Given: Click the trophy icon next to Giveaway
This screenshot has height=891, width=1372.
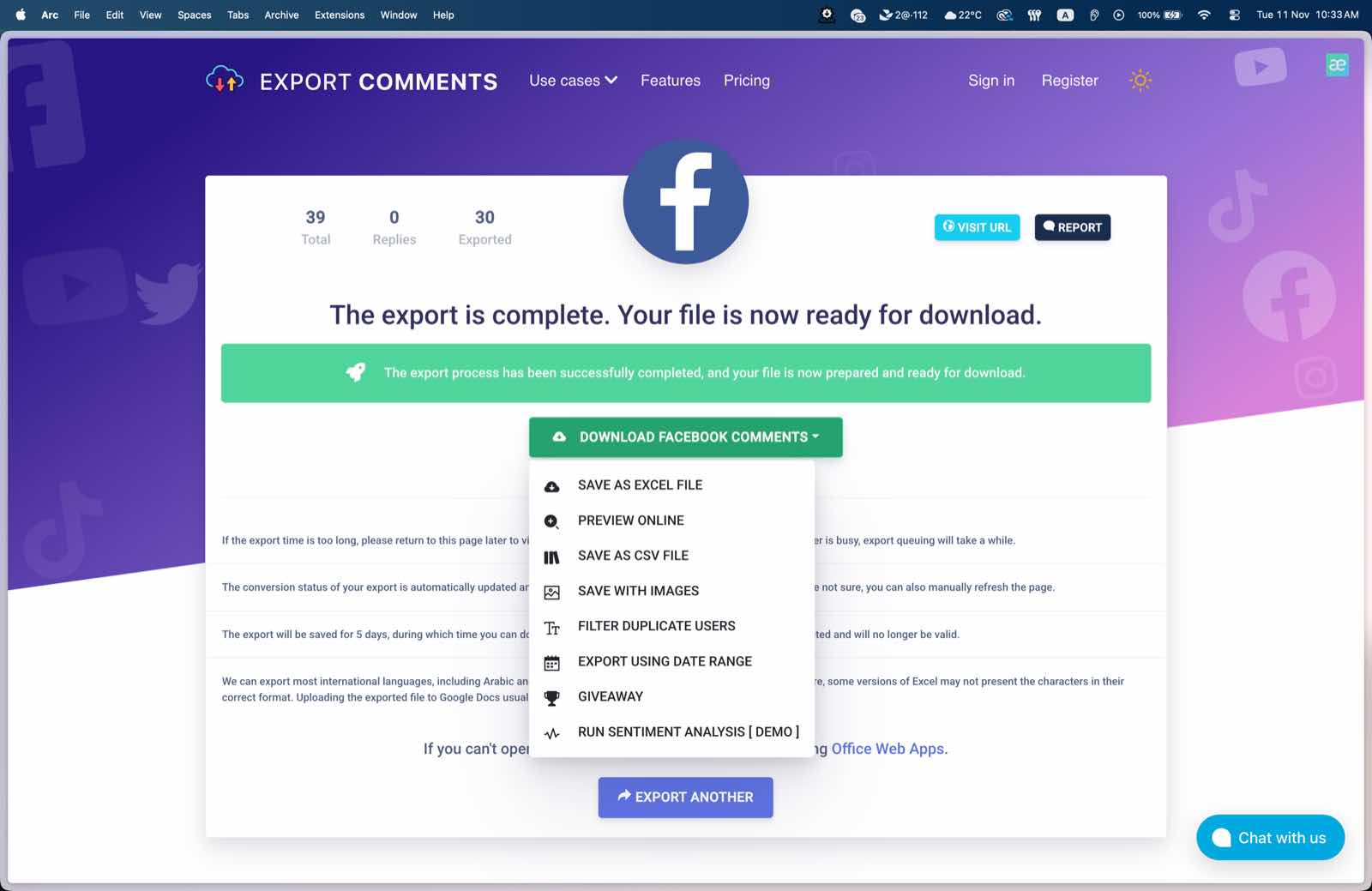Looking at the screenshot, I should (x=552, y=698).
